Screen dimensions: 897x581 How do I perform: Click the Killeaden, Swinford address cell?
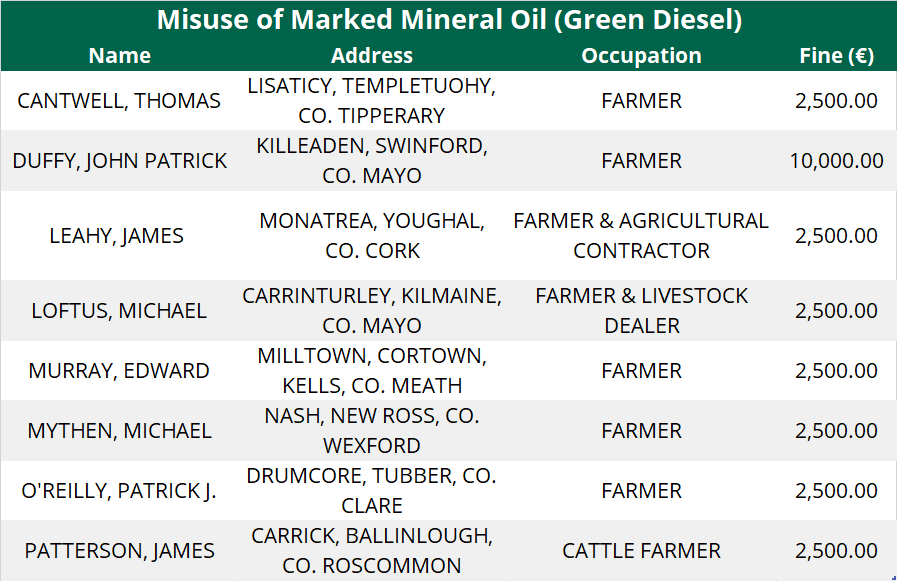[372, 161]
